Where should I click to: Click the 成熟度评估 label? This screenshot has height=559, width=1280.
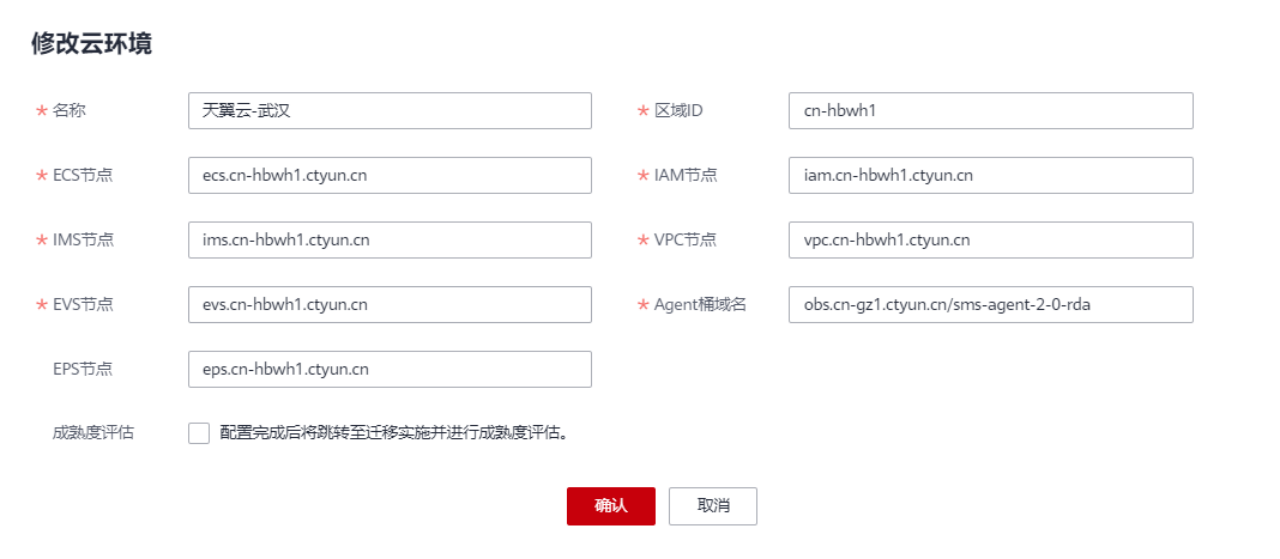[x=93, y=433]
